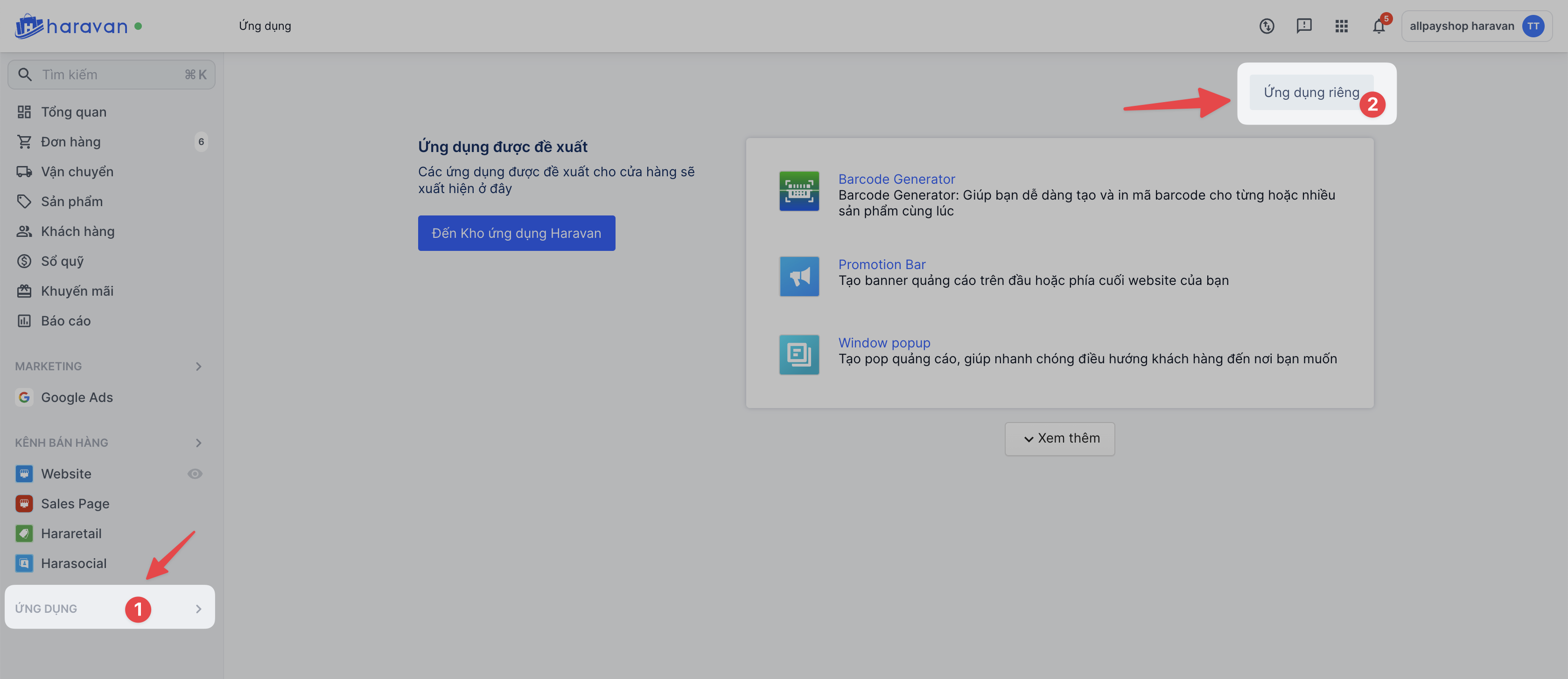Click the Sản phẩm tag icon

coord(24,201)
